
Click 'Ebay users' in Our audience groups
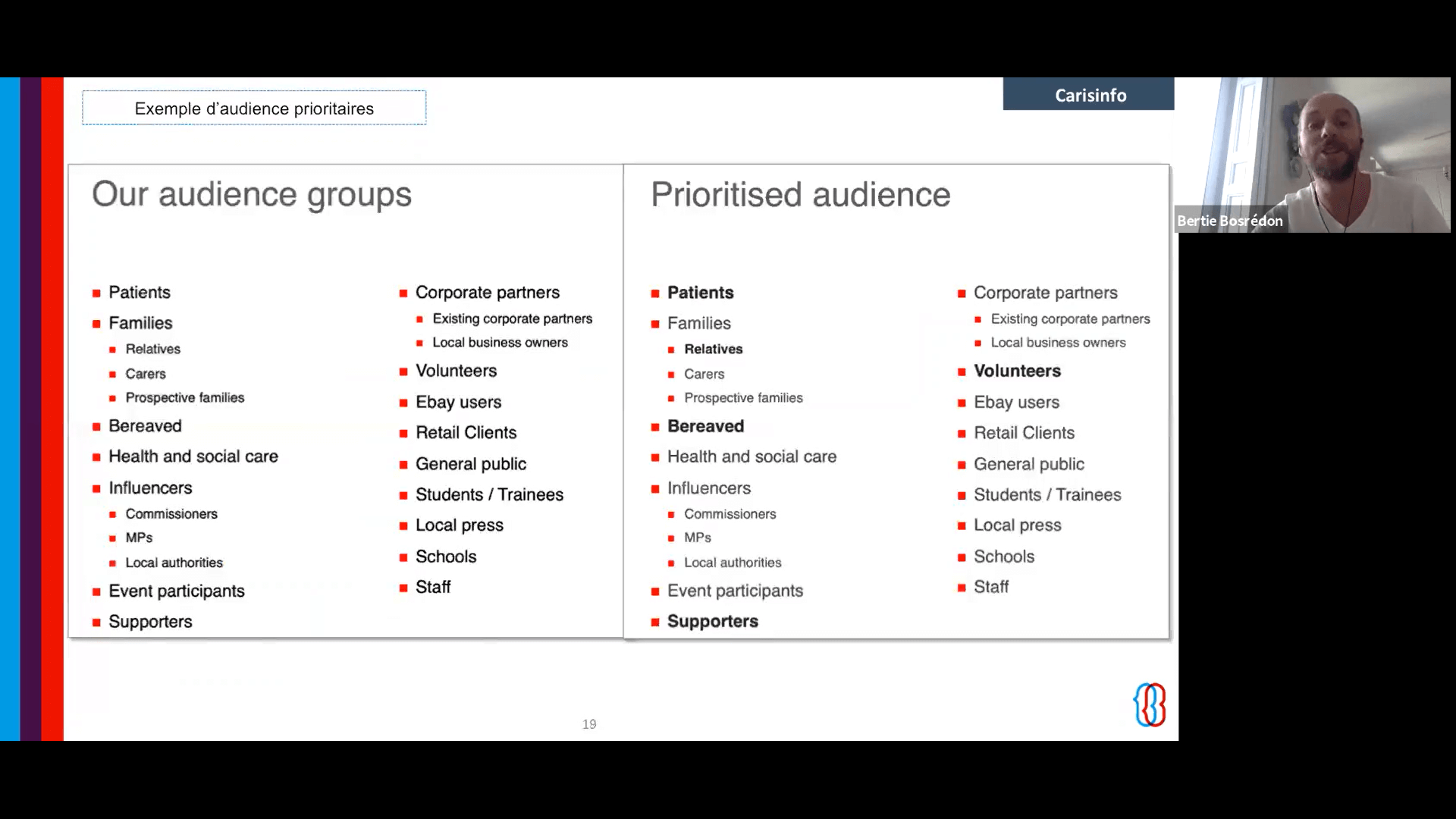459,402
